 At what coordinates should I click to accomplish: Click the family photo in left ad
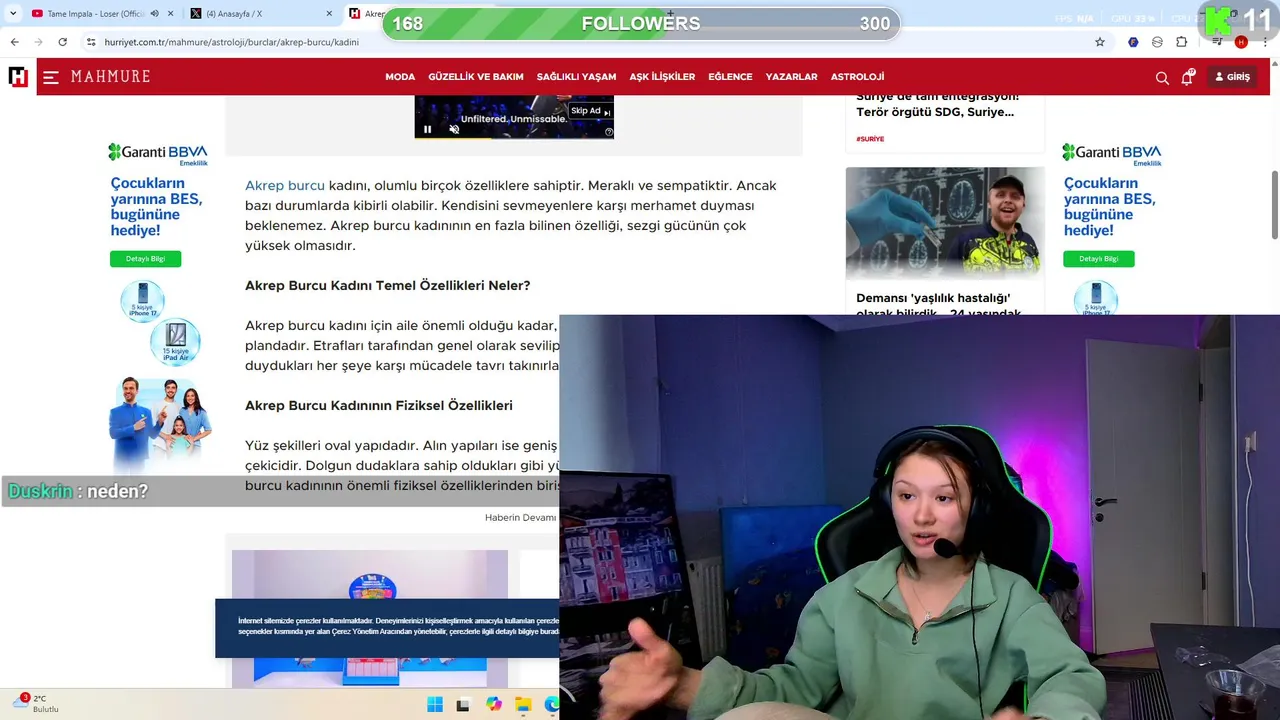click(160, 423)
